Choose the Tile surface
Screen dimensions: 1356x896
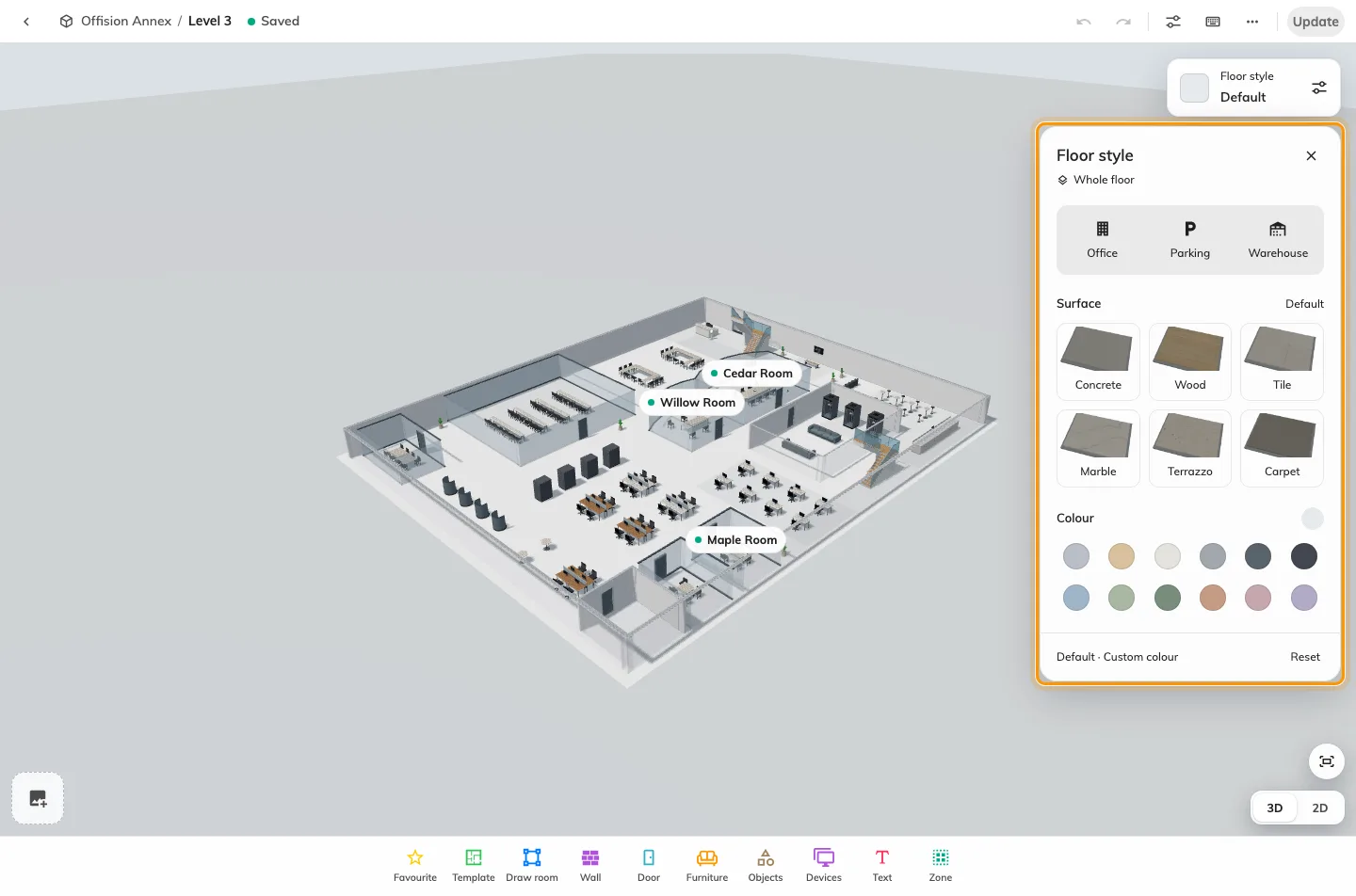point(1282,361)
